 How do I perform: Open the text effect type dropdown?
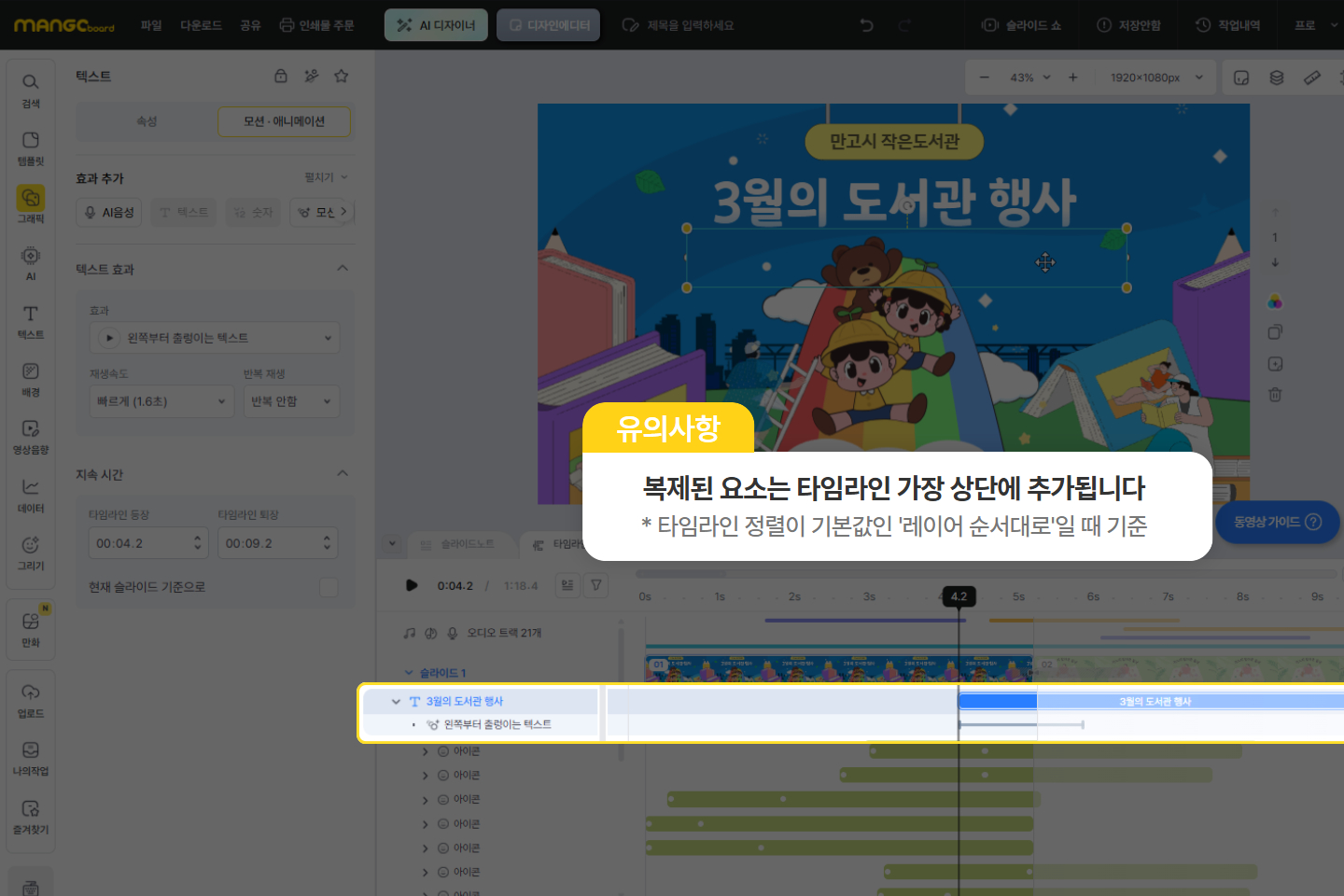pos(215,338)
